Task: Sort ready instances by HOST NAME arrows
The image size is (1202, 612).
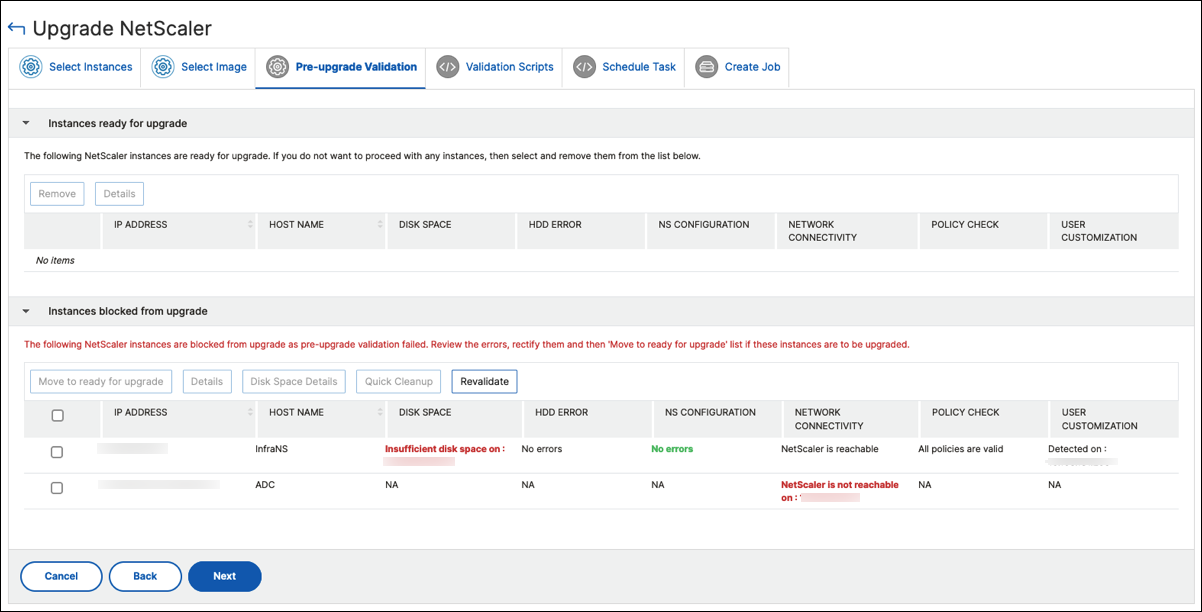Action: click(380, 225)
